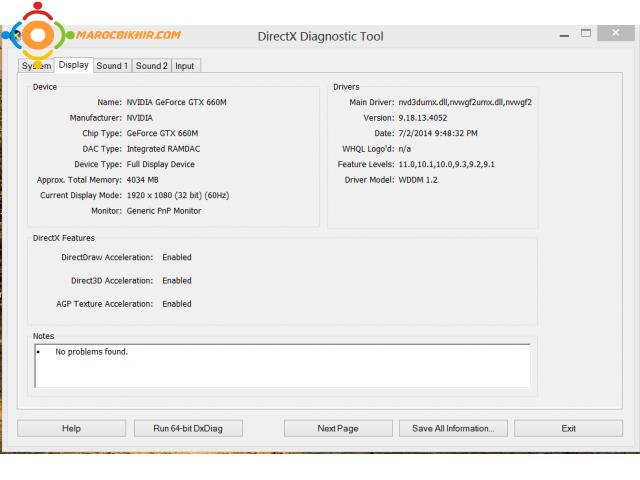Select the Display tab
Viewport: 640px width, 480px height.
73,65
